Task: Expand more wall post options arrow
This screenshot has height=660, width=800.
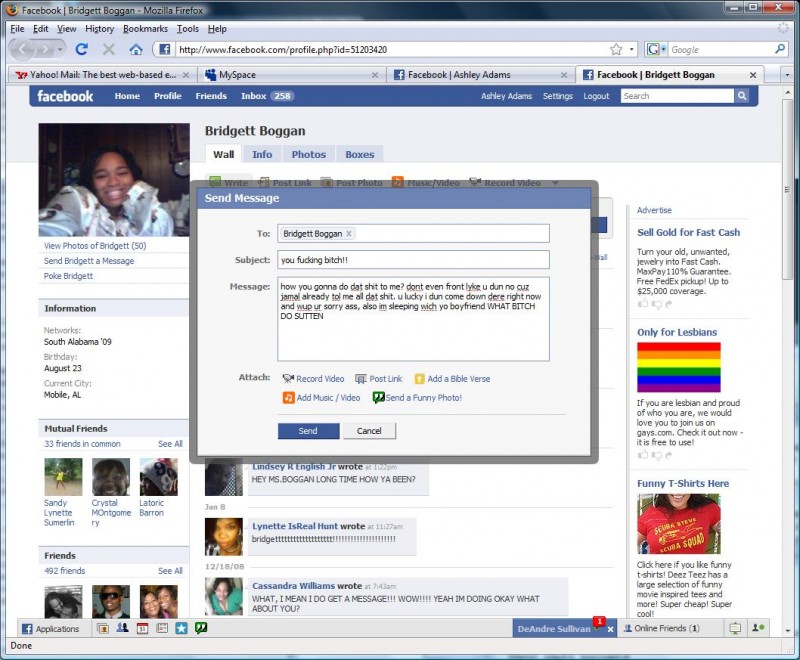Action: point(555,183)
